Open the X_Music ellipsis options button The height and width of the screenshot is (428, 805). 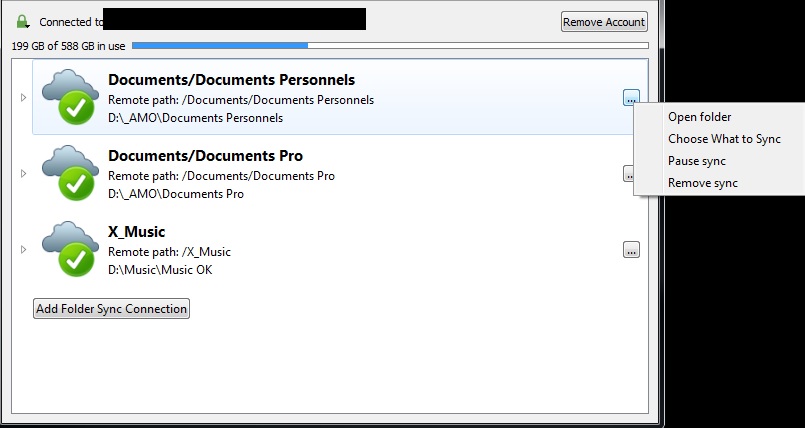[631, 250]
